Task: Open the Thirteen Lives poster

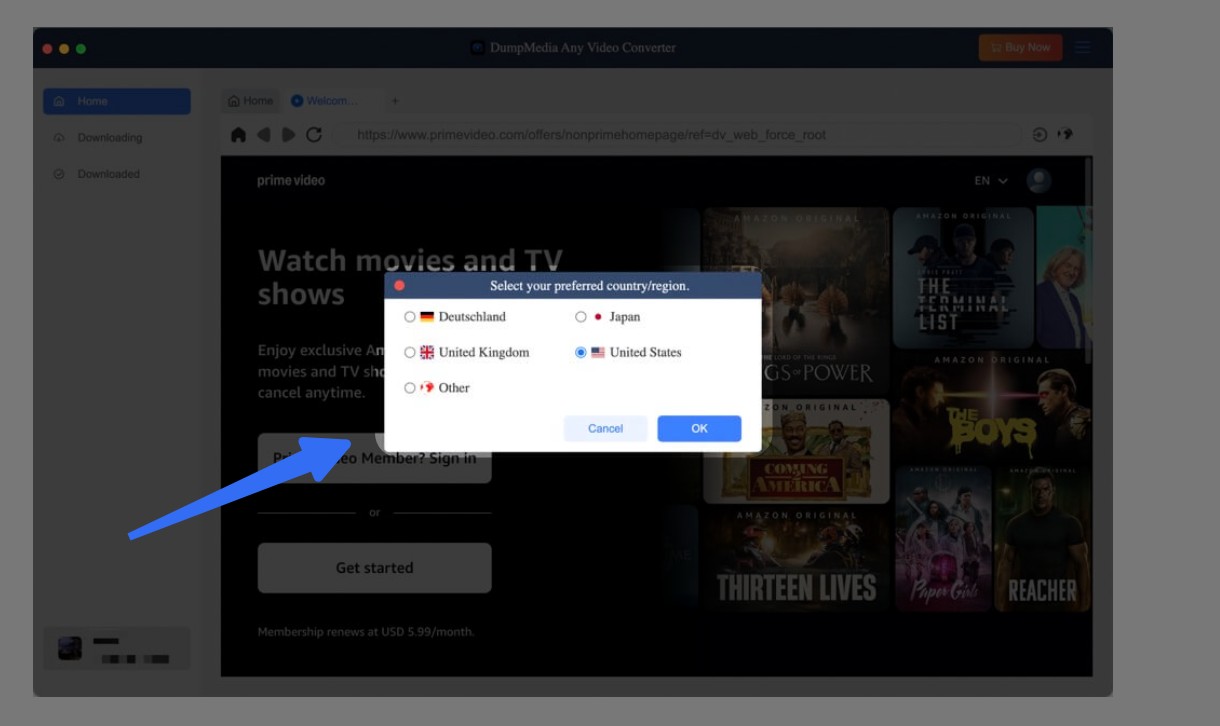Action: [796, 557]
